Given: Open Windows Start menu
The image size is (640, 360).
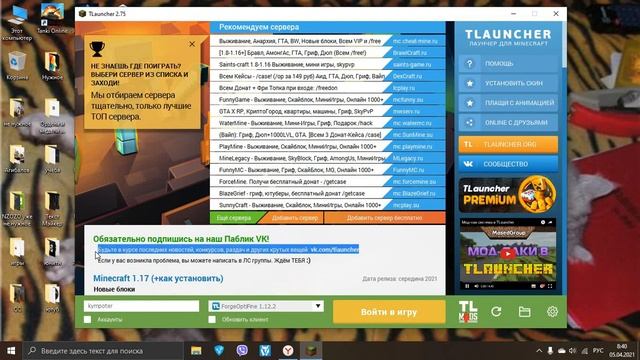Looking at the screenshot, I should pyautogui.click(x=11, y=351).
